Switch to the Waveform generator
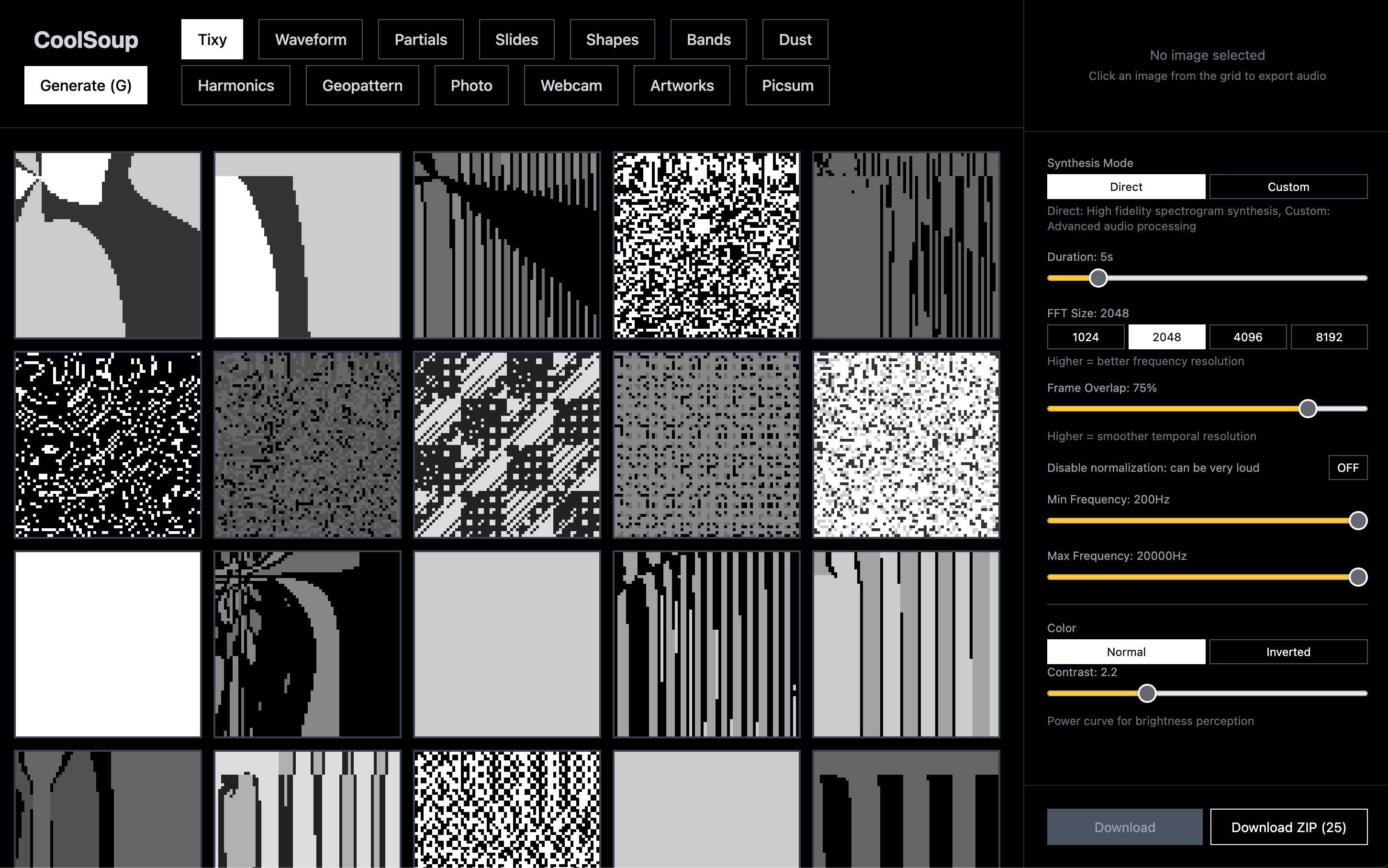The width and height of the screenshot is (1388, 868). tap(311, 39)
